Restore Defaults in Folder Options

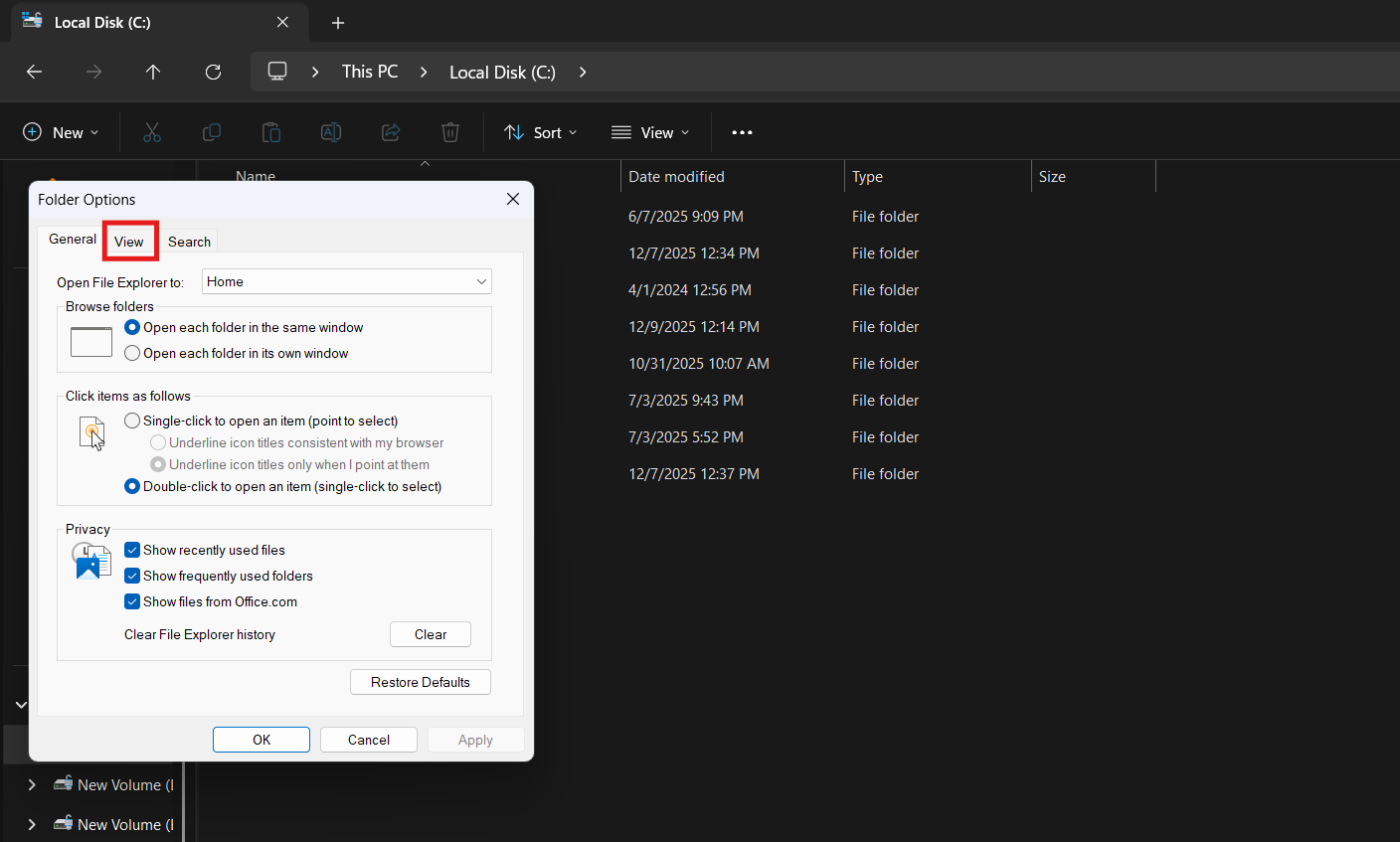(x=420, y=682)
